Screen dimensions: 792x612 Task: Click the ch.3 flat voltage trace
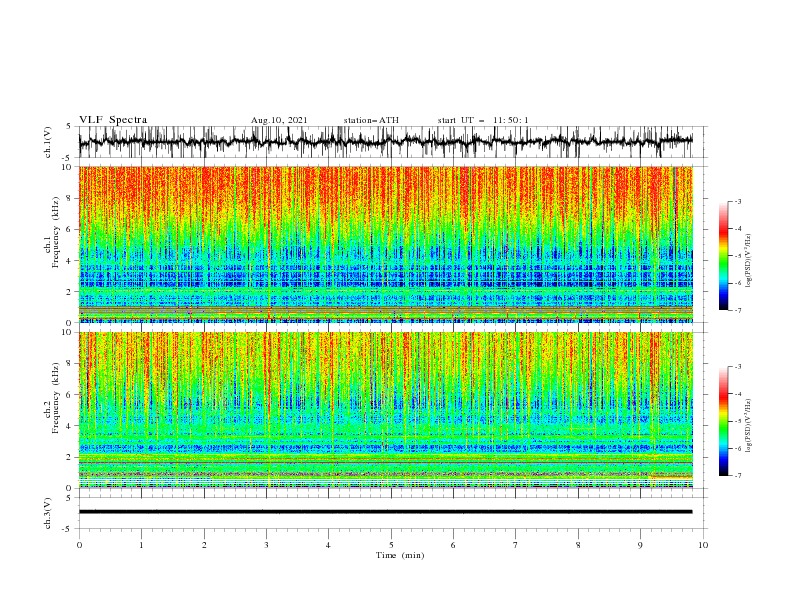(385, 512)
